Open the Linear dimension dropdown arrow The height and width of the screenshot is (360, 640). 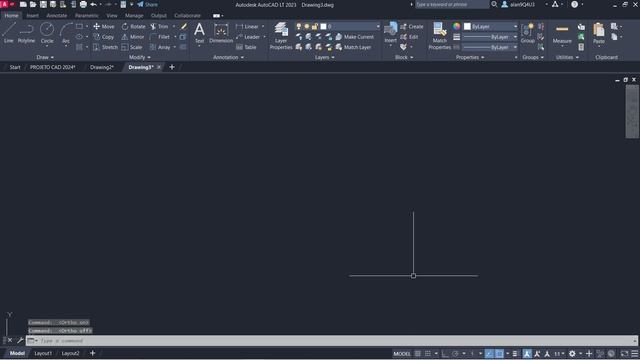click(x=263, y=27)
